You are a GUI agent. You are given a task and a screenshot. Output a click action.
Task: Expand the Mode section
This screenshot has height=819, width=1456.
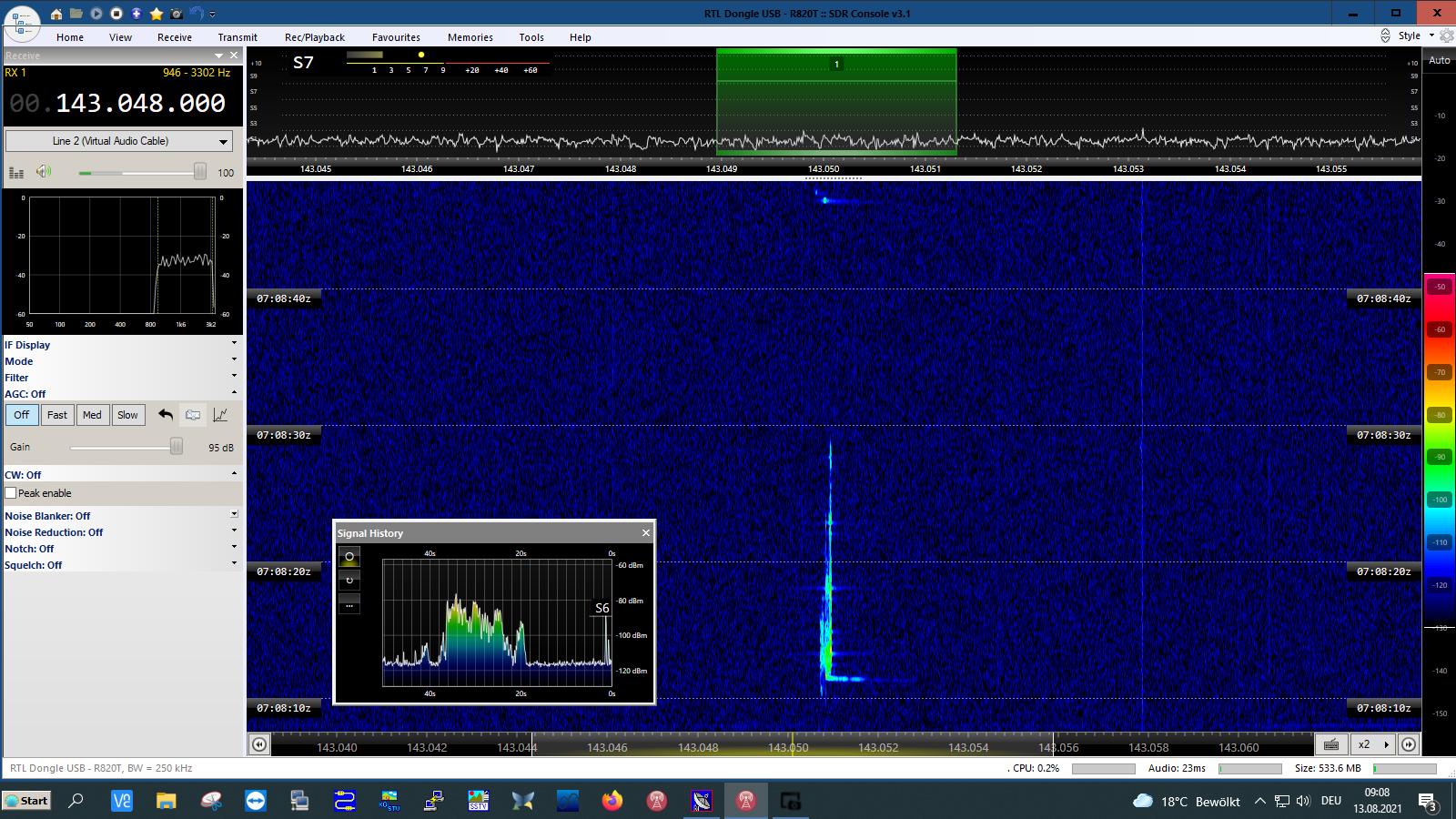(122, 361)
